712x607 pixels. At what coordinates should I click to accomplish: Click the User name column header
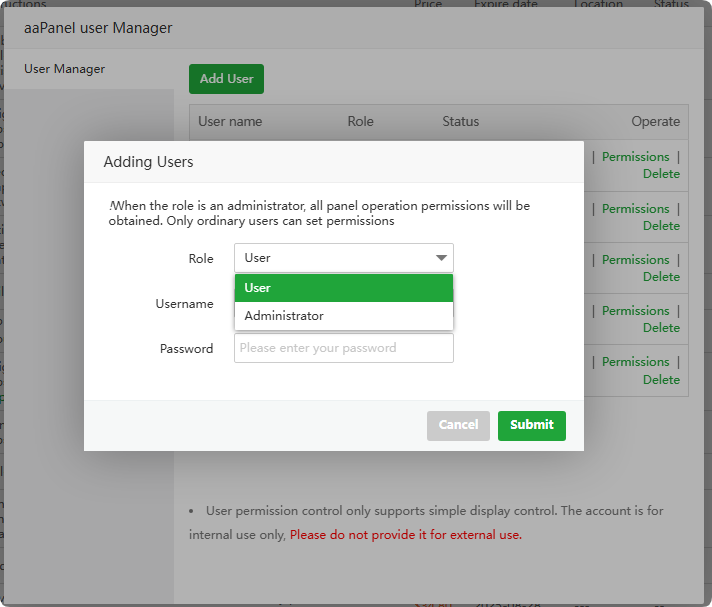(x=230, y=122)
